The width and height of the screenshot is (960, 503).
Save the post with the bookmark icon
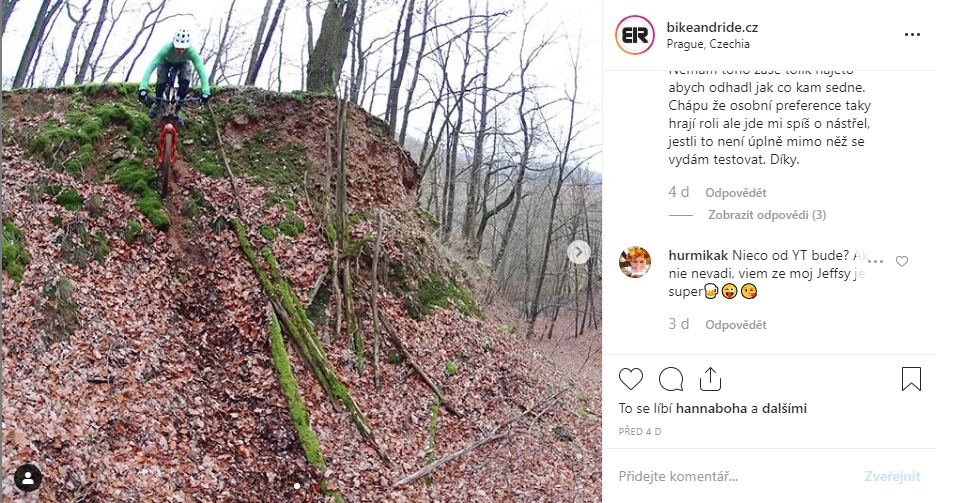[911, 379]
